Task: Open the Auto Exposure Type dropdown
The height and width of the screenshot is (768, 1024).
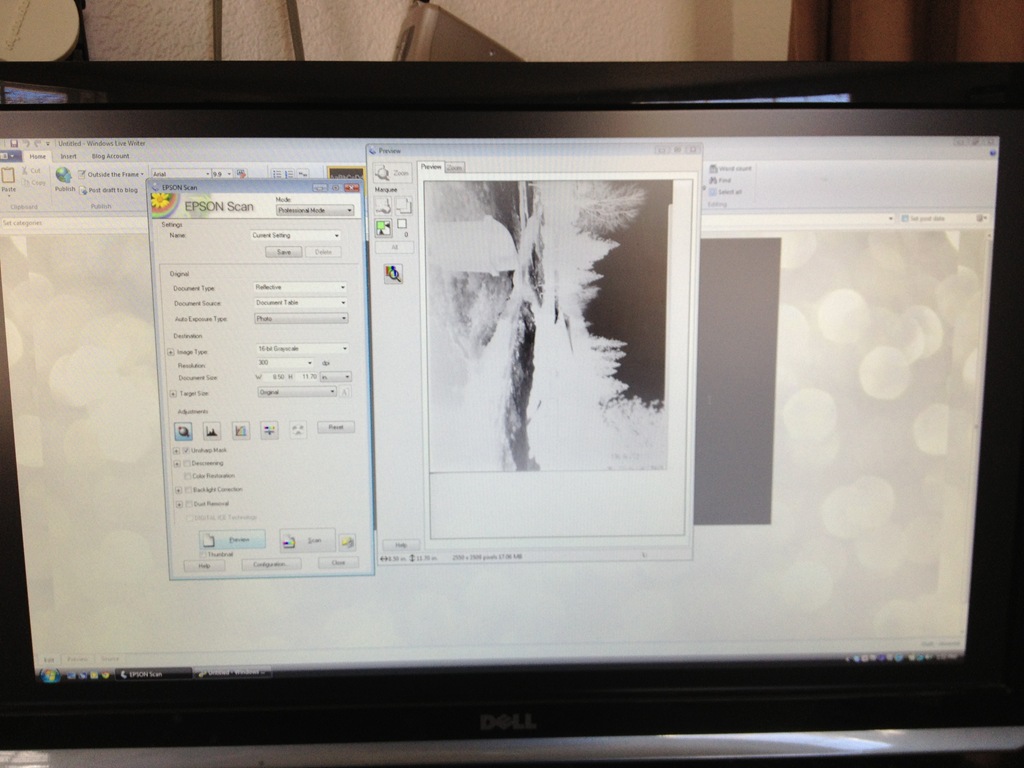Action: coord(301,319)
